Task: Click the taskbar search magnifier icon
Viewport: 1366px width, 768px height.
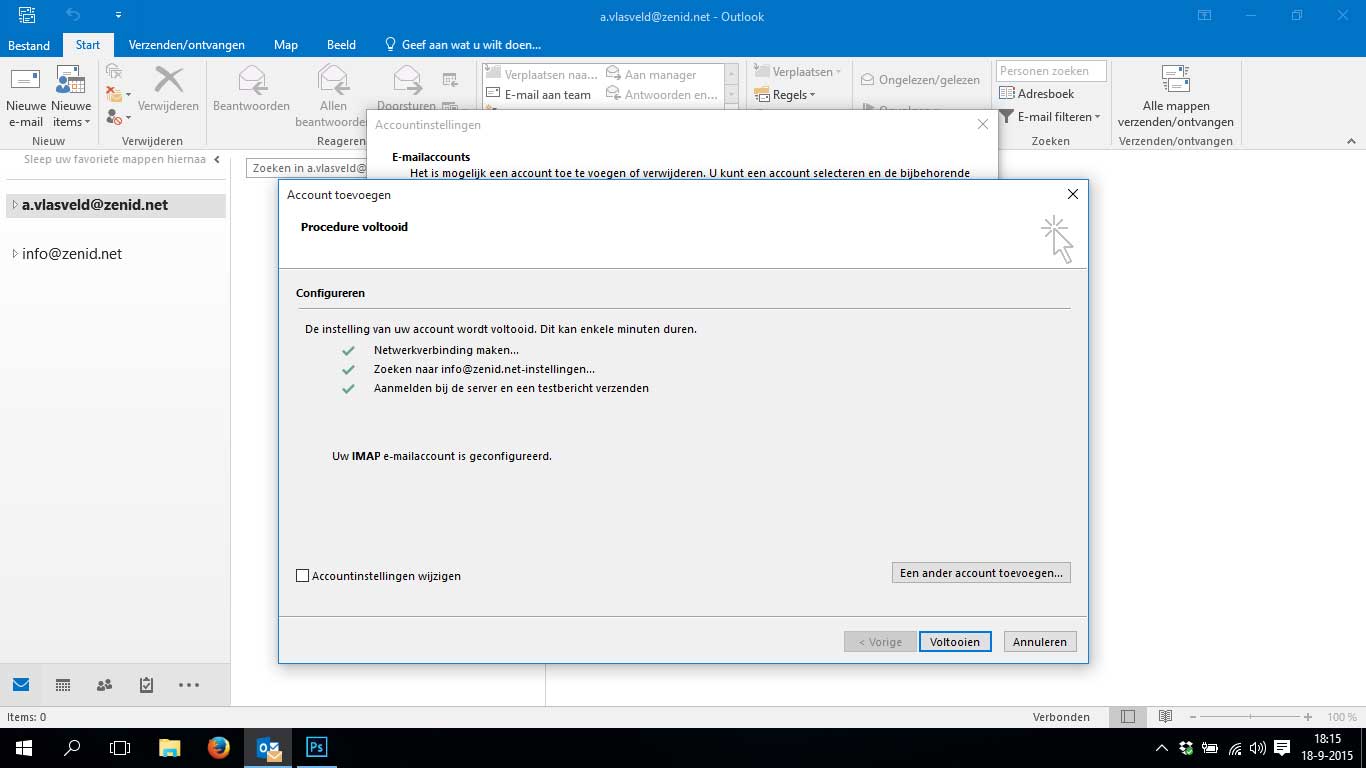Action: (72, 748)
